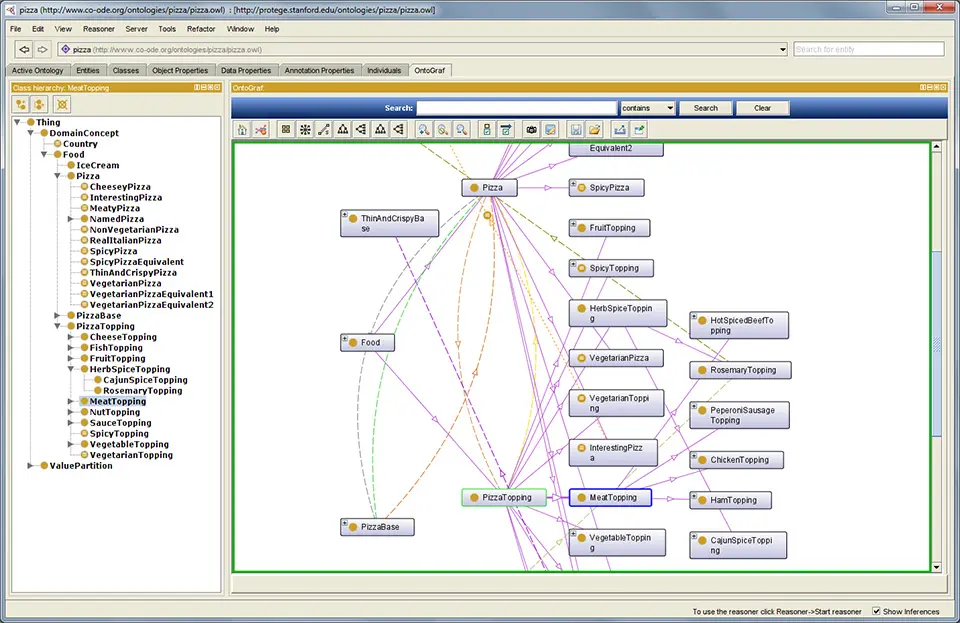Click the camera snapshot icon in OntoGraf toolbar

point(531,129)
